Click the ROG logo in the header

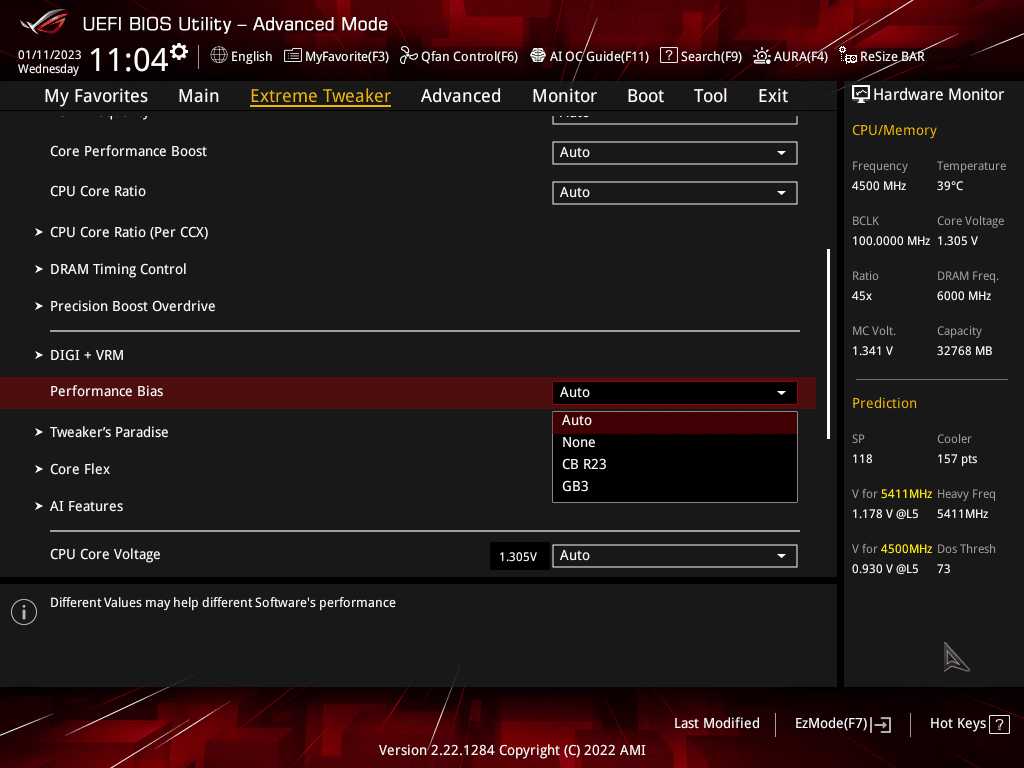(44, 23)
